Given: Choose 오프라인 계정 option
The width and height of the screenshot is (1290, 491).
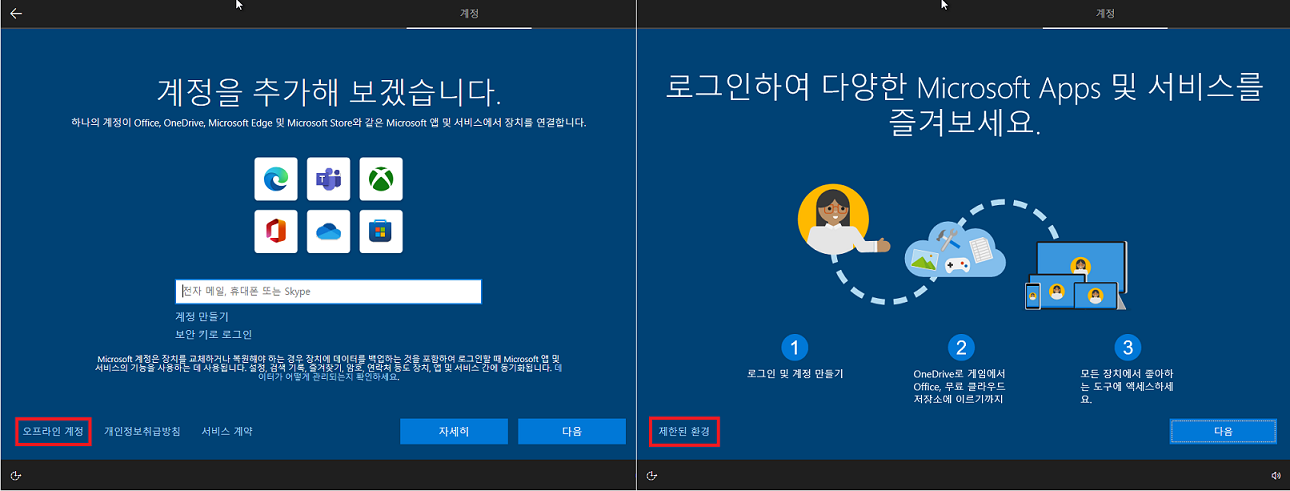Looking at the screenshot, I should [x=55, y=431].
